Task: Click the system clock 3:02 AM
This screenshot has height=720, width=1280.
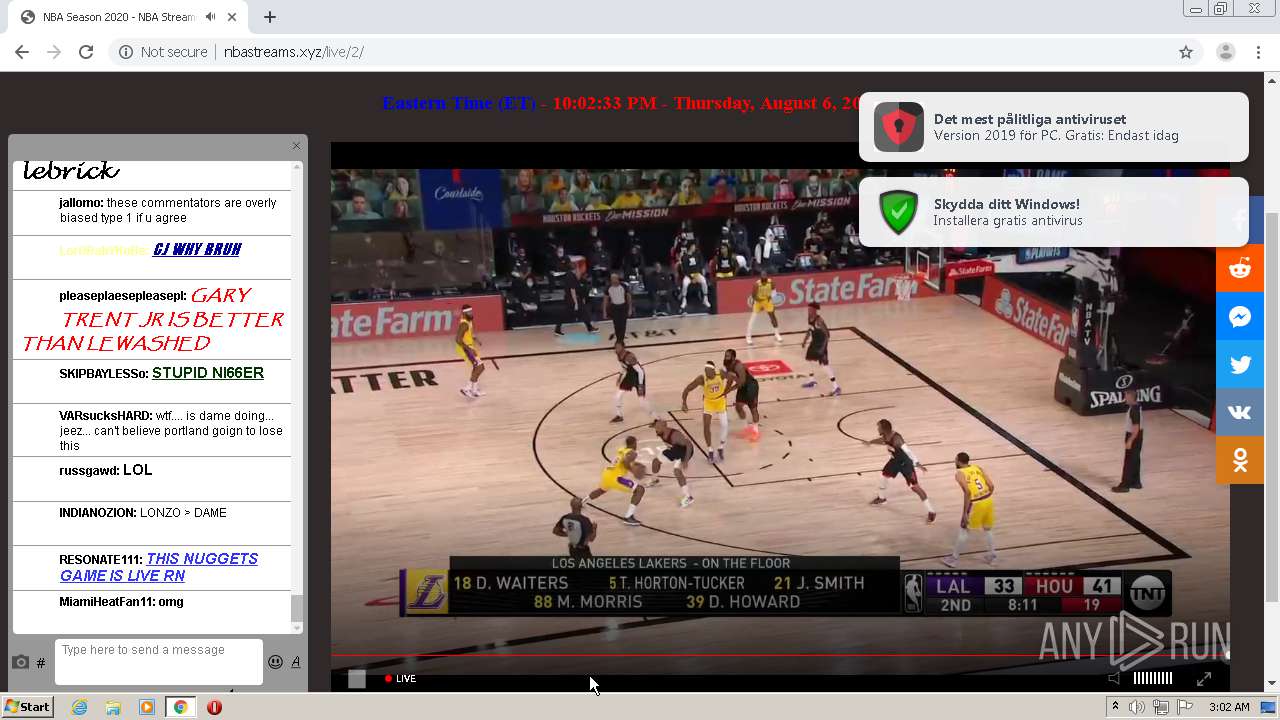Action: (x=1229, y=707)
